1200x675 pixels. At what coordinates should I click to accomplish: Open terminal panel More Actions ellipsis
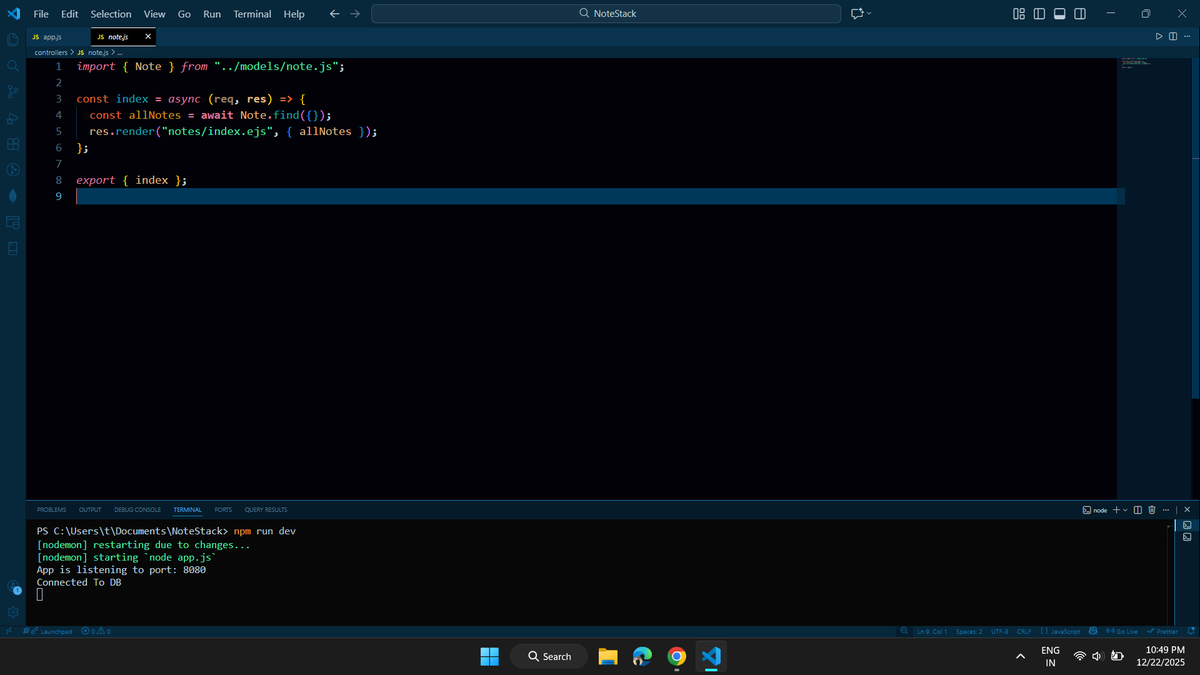pyautogui.click(x=1166, y=510)
